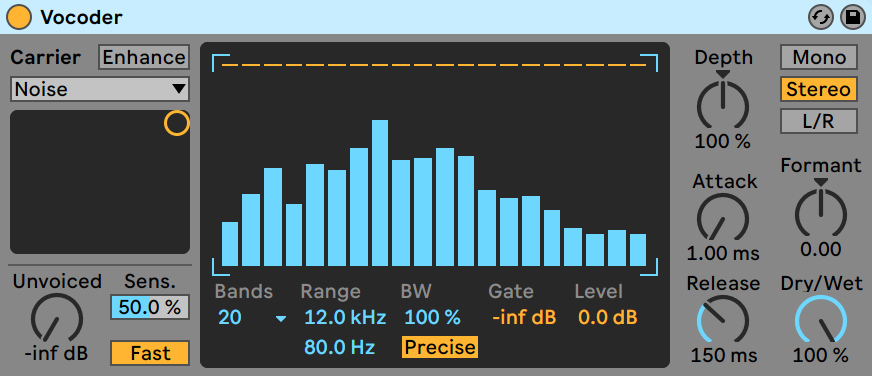
Task: Click the Sens. 50.0 % field
Action: [x=150, y=307]
